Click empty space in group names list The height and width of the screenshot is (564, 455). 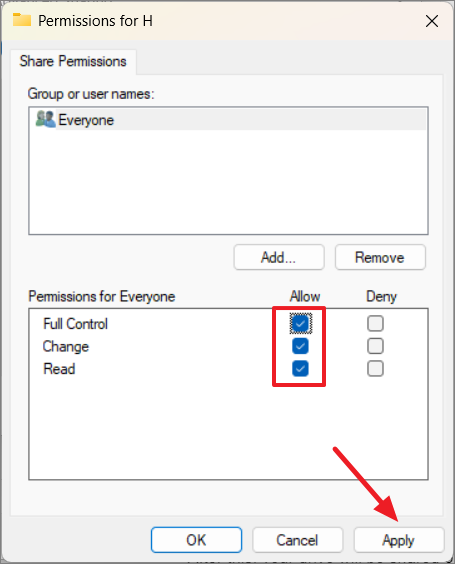[228, 182]
